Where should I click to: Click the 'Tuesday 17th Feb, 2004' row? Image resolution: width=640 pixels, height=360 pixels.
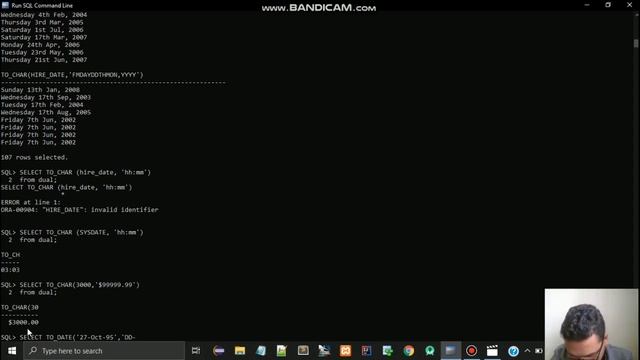[42, 105]
